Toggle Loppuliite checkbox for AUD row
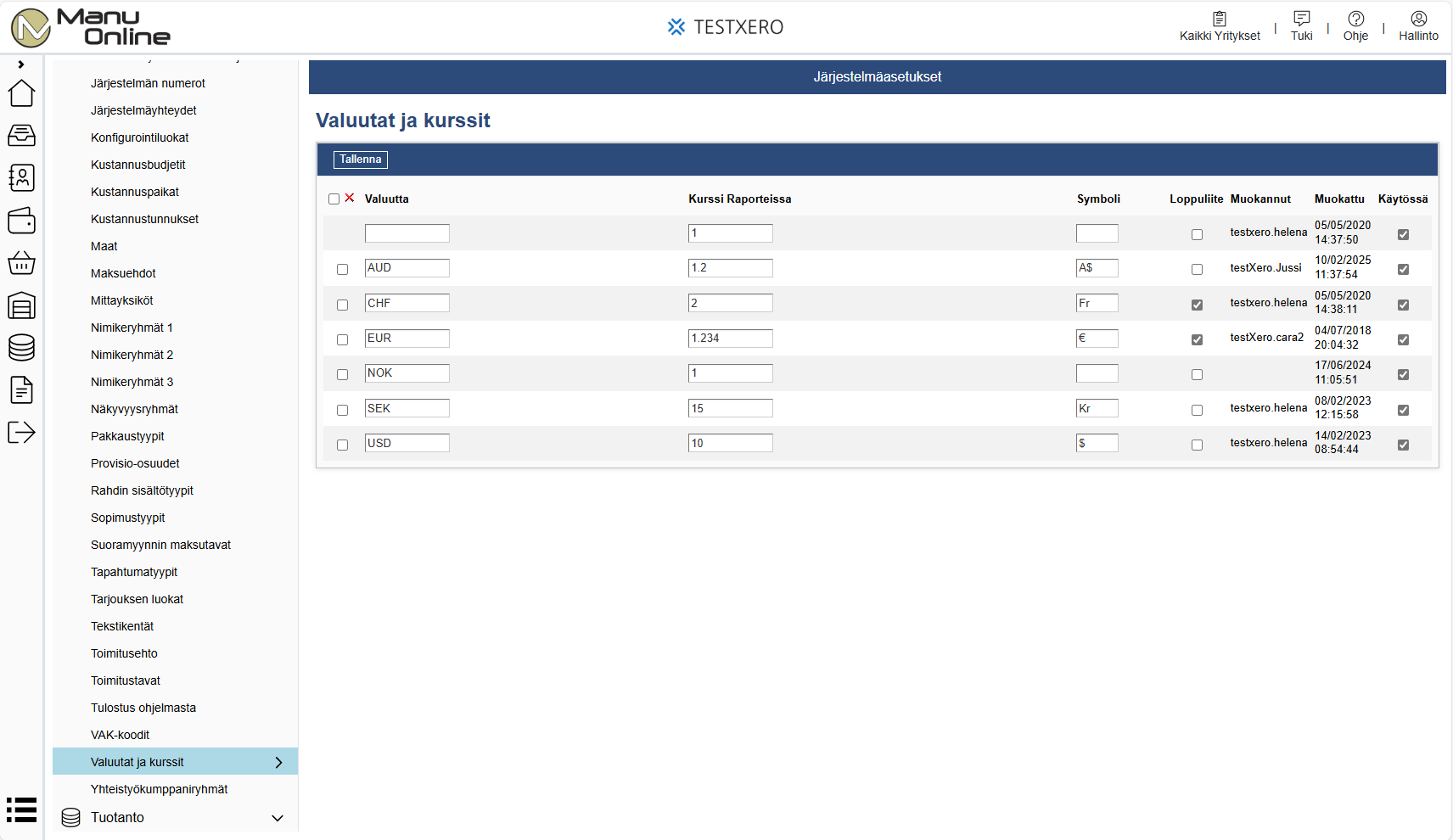1453x840 pixels. pos(1197,269)
